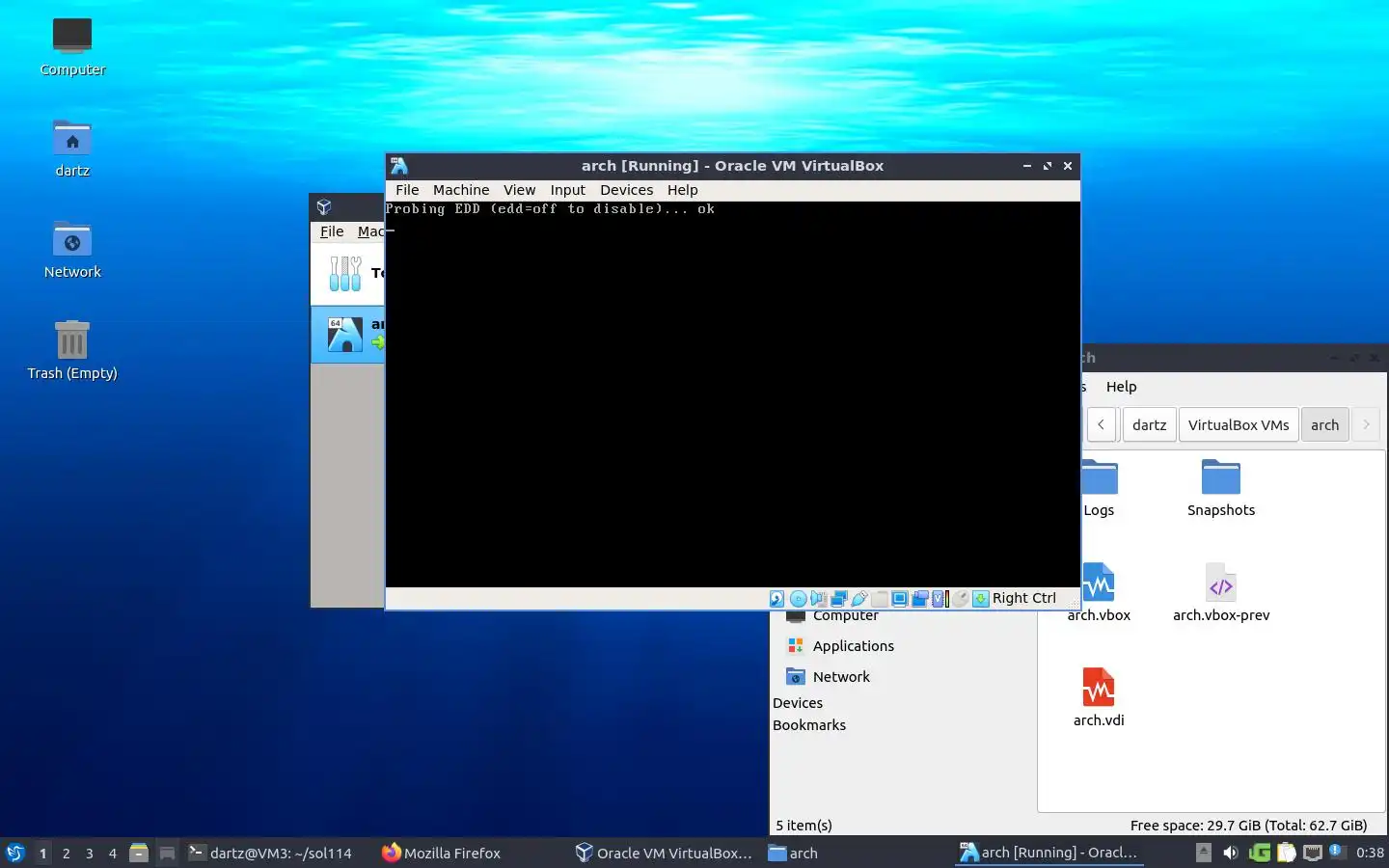Click the optical disk indicator in VM status bar
Screen dimensions: 1389x868
(799, 598)
